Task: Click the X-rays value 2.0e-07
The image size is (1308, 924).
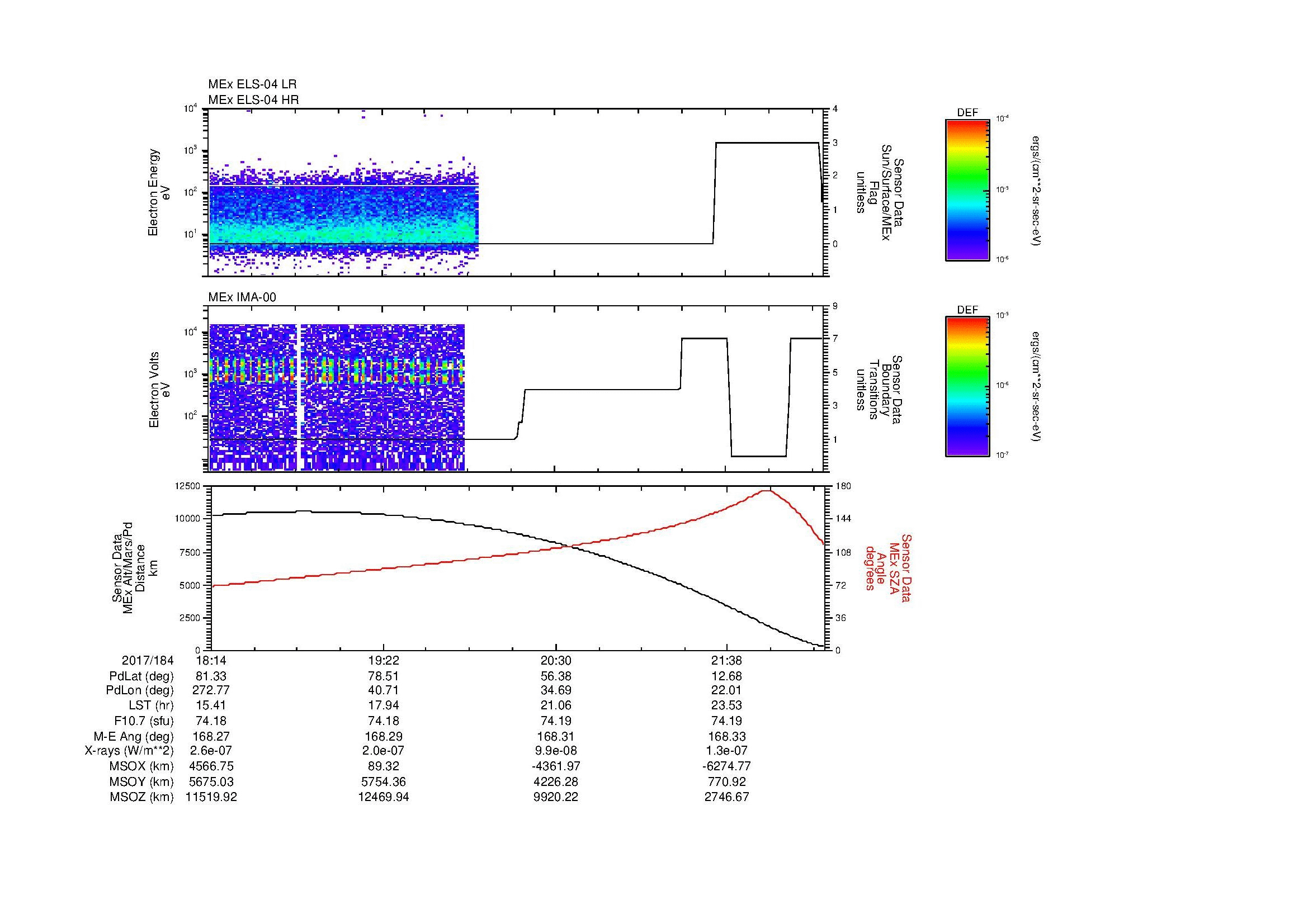Action: pyautogui.click(x=384, y=751)
